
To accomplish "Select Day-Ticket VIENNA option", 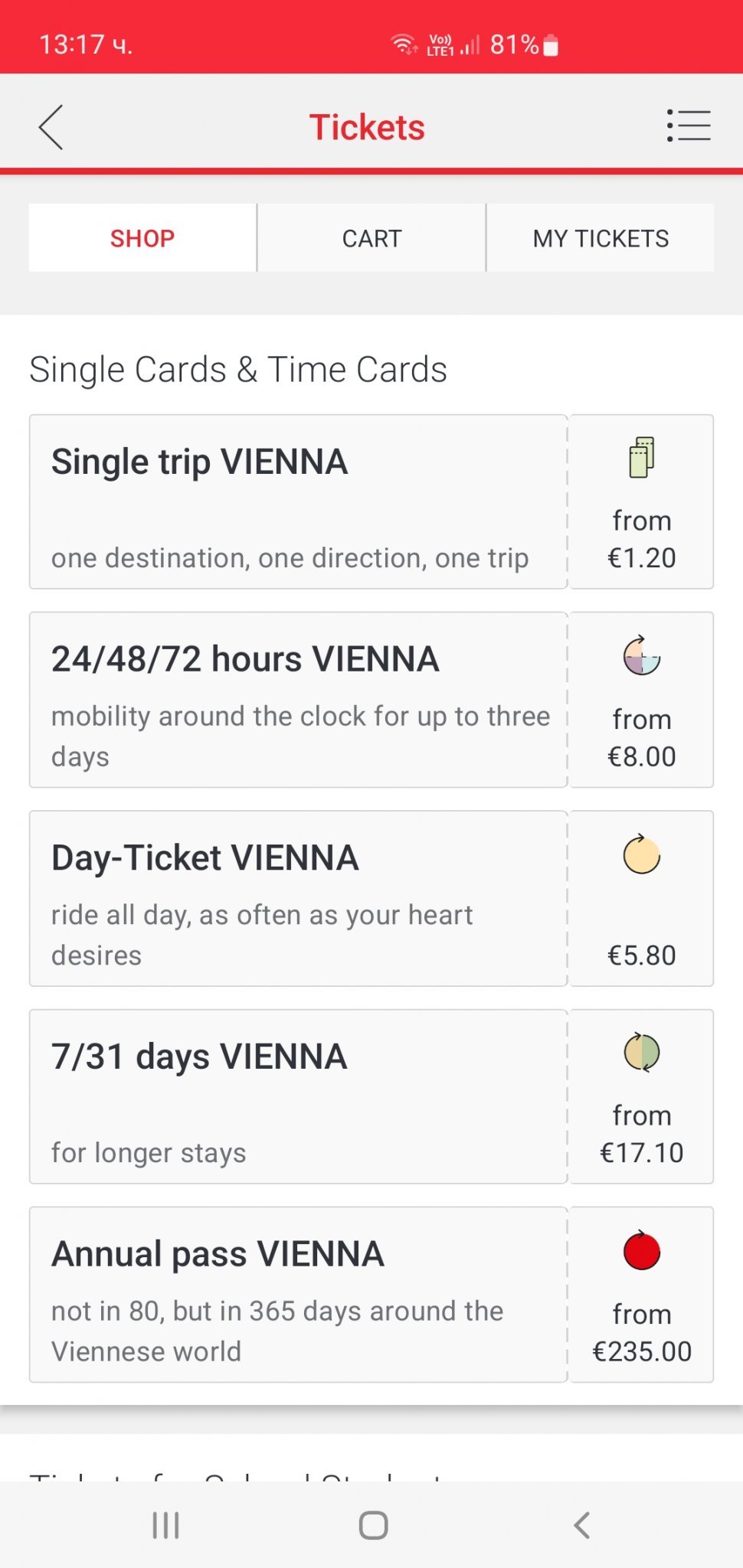I will [x=298, y=898].
